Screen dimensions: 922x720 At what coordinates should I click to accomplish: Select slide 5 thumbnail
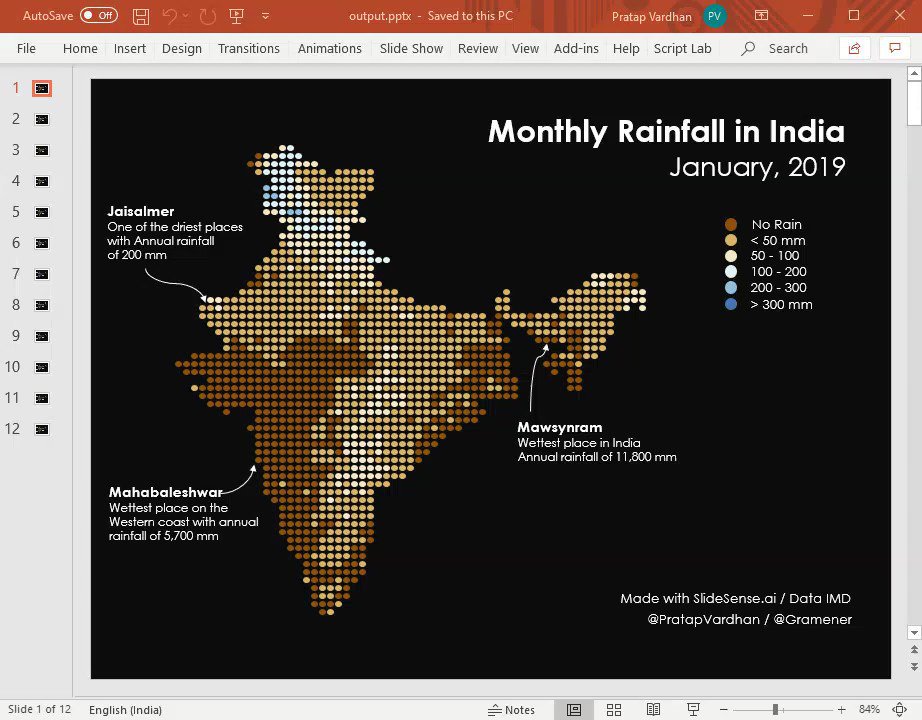click(41, 212)
